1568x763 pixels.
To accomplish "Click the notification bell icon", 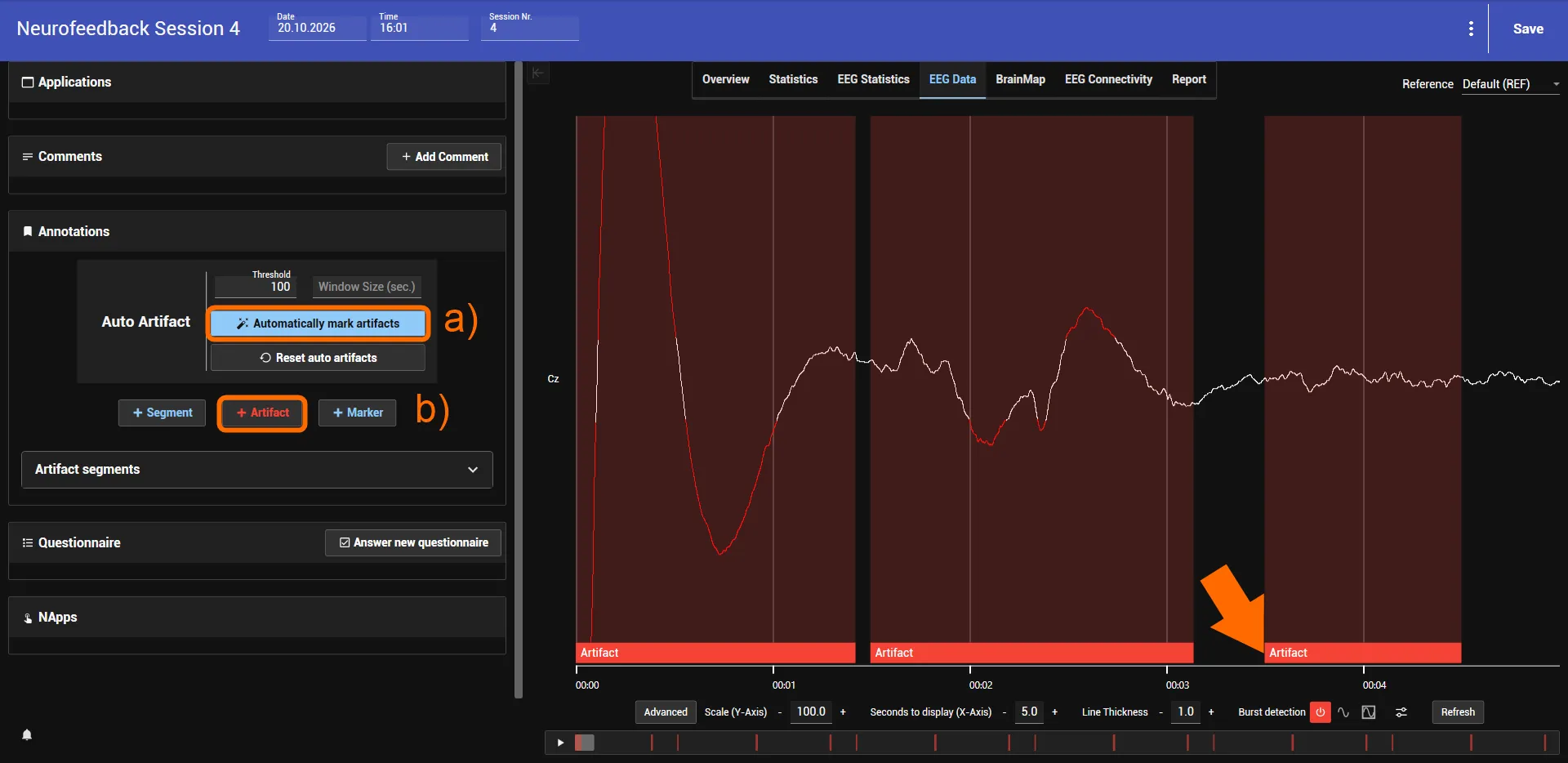I will tap(27, 734).
